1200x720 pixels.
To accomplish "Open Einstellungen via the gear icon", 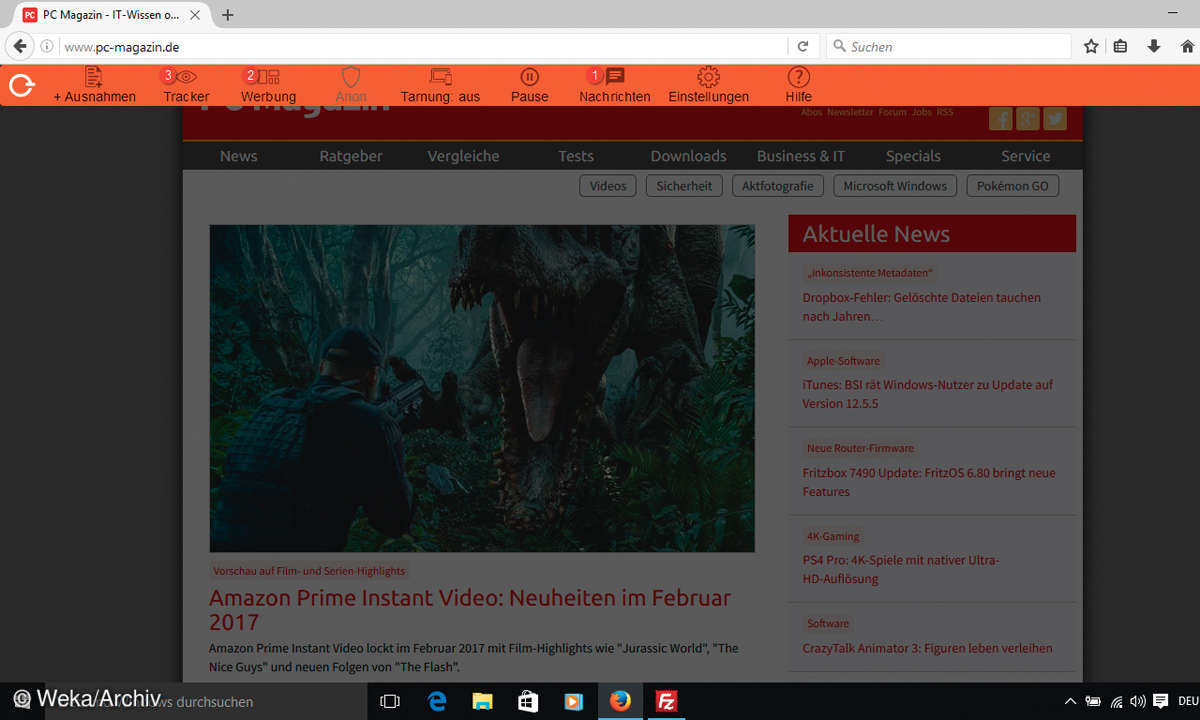I will pos(708,86).
